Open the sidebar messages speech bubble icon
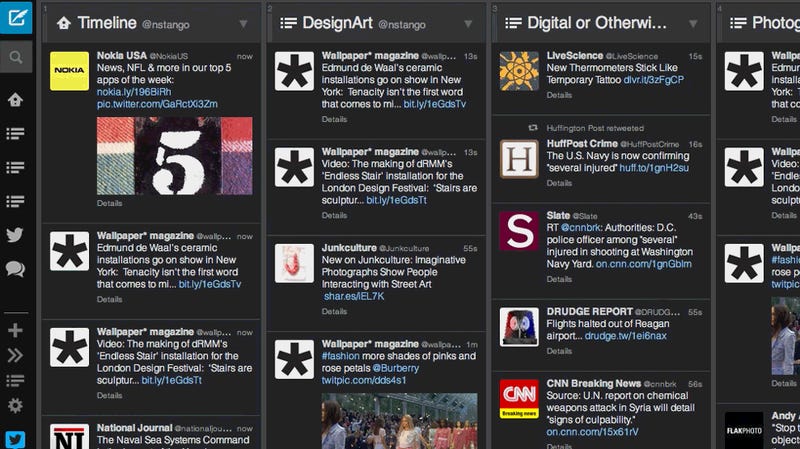The width and height of the screenshot is (800, 449). tap(15, 268)
